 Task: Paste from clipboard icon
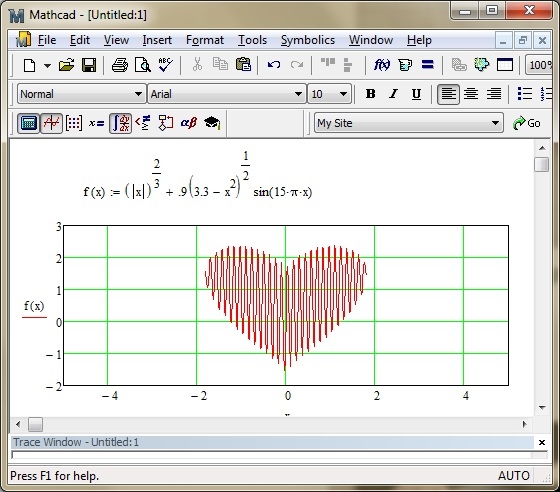pos(244,65)
